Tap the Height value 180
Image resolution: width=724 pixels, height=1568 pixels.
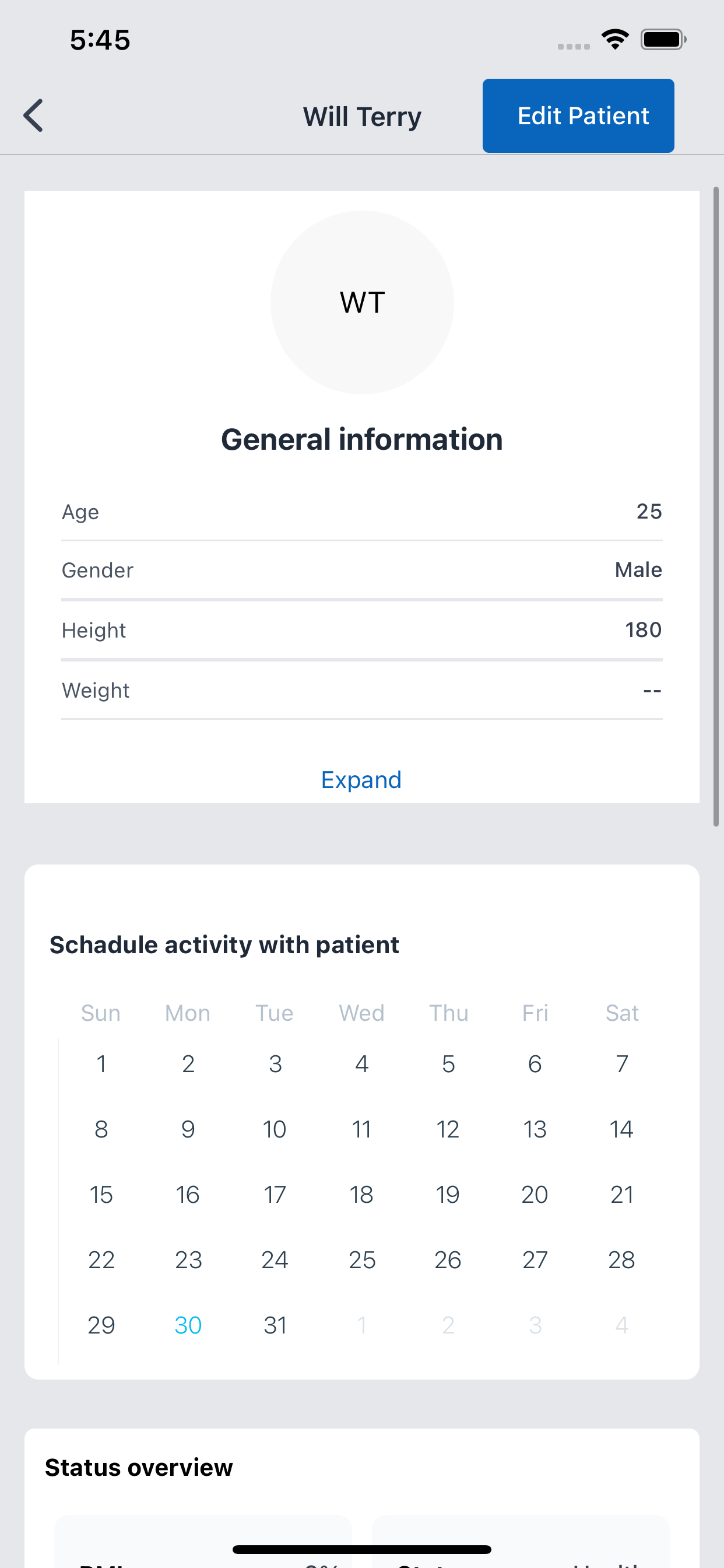coord(643,629)
